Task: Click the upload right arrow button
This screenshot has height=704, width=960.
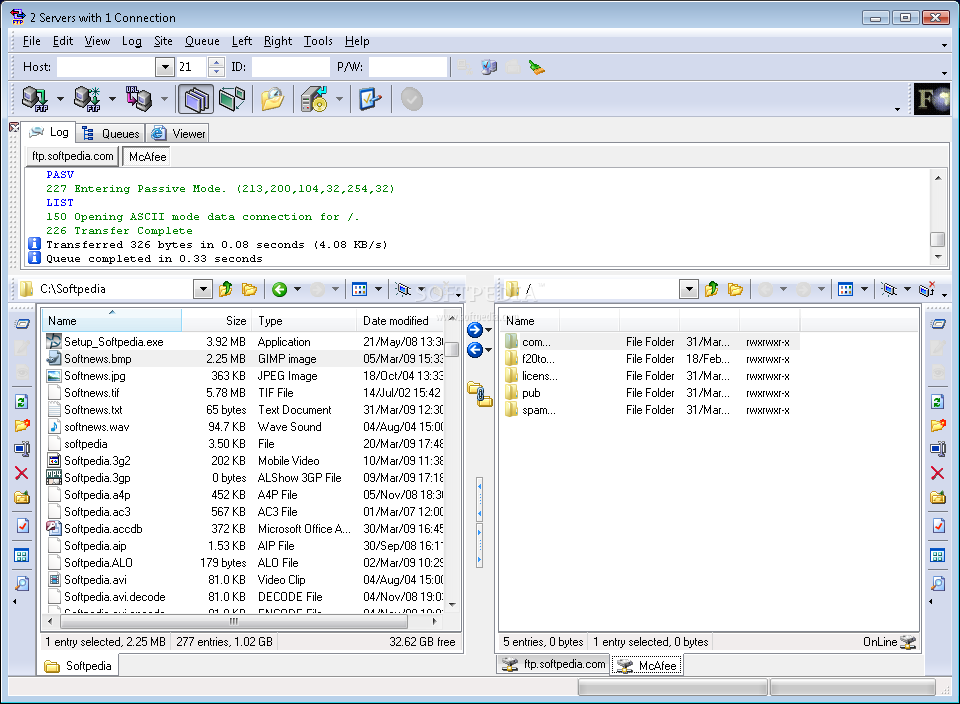Action: coord(475,330)
